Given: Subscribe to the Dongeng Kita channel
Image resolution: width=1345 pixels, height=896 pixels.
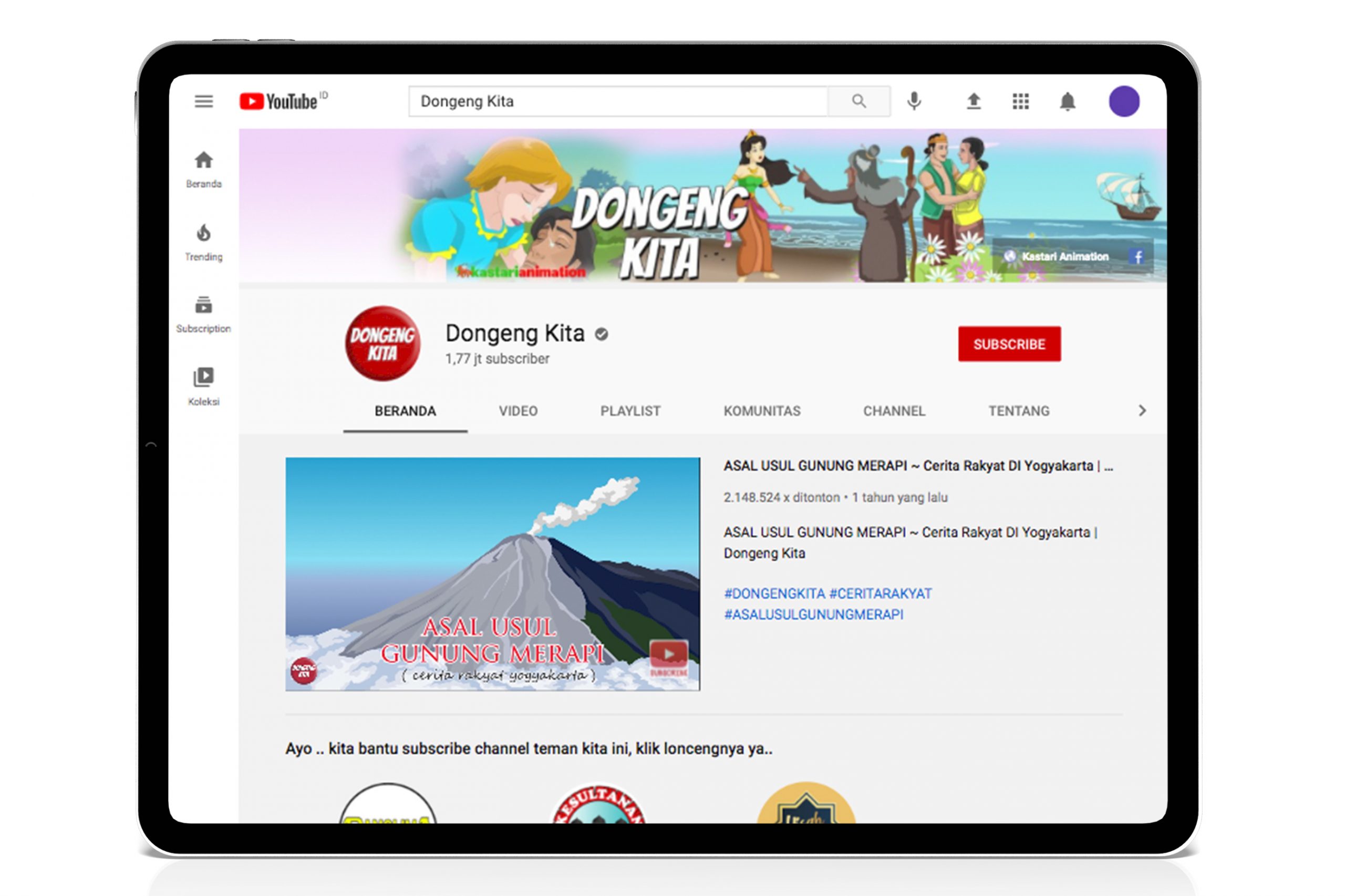Looking at the screenshot, I should pyautogui.click(x=1009, y=344).
